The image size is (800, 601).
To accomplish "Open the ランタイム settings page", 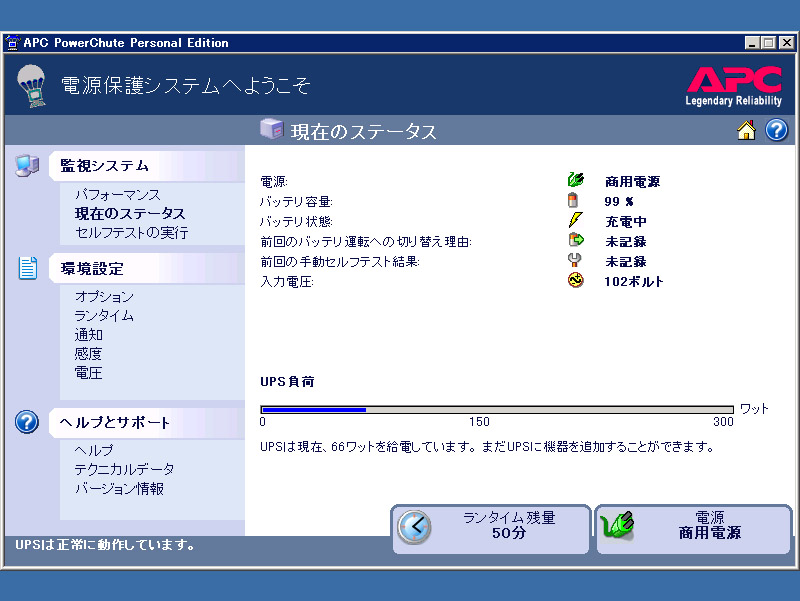I will tap(104, 316).
